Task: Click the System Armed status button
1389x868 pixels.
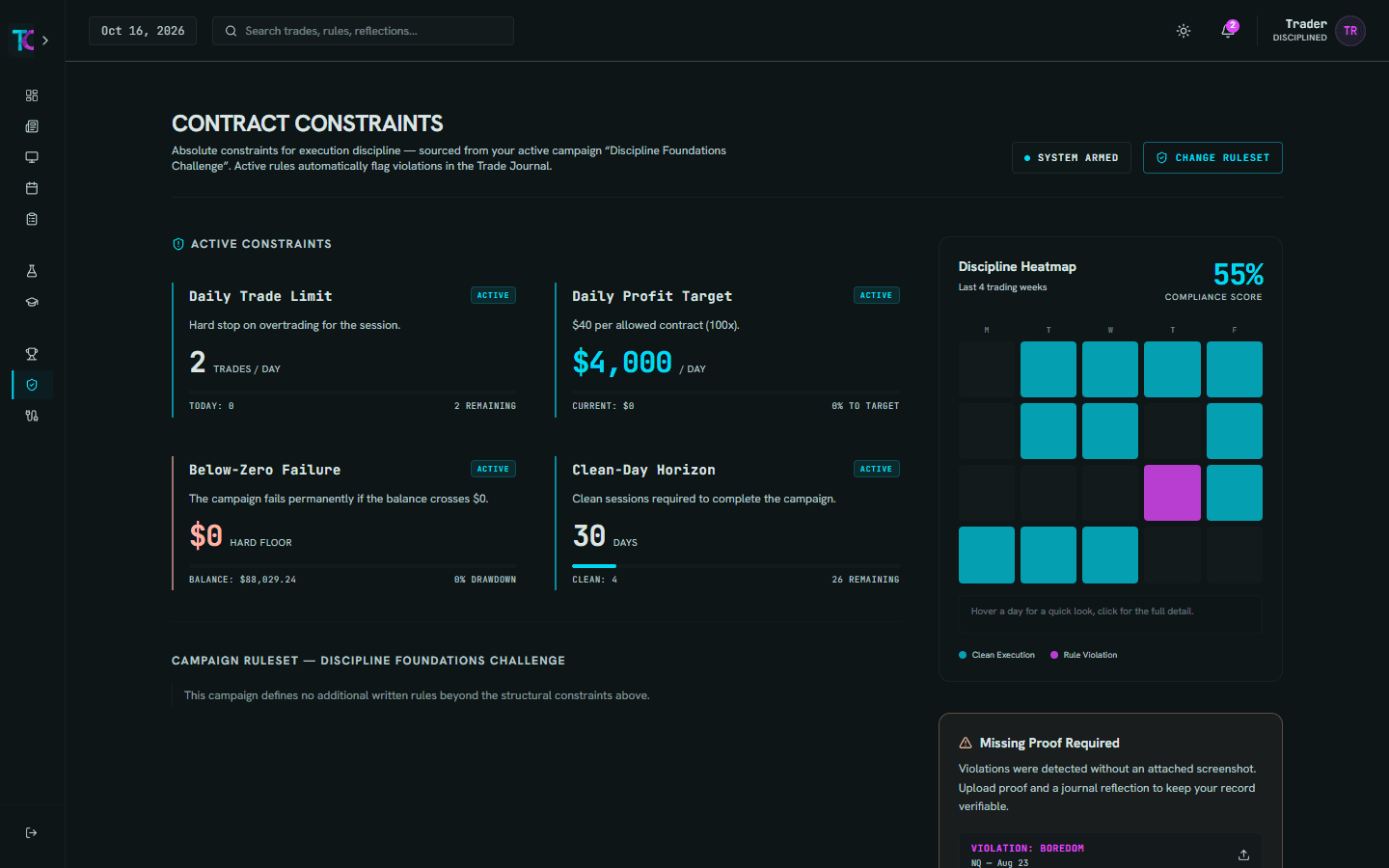Action: coord(1071,158)
